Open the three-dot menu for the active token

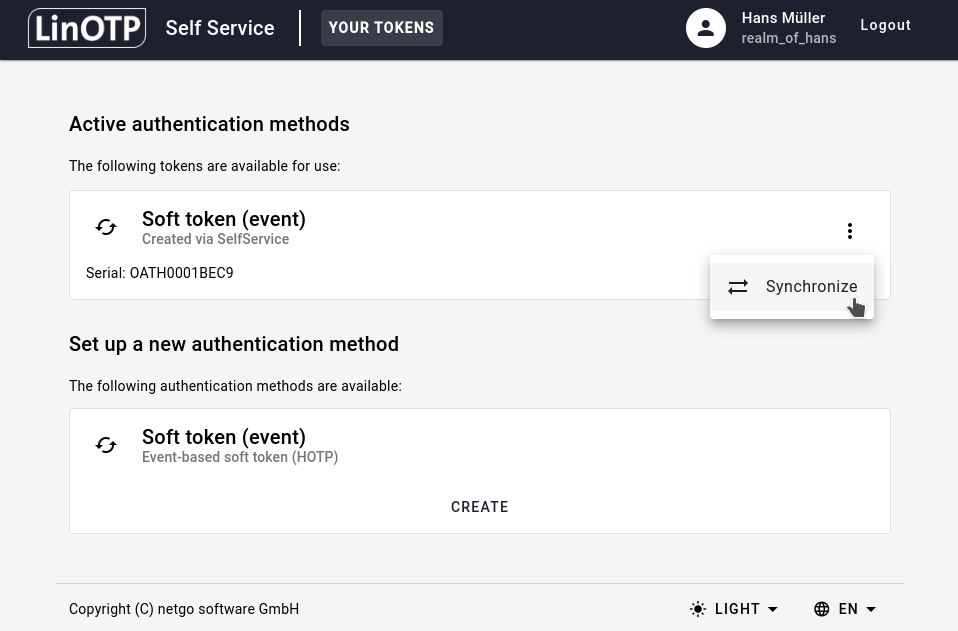(x=849, y=231)
